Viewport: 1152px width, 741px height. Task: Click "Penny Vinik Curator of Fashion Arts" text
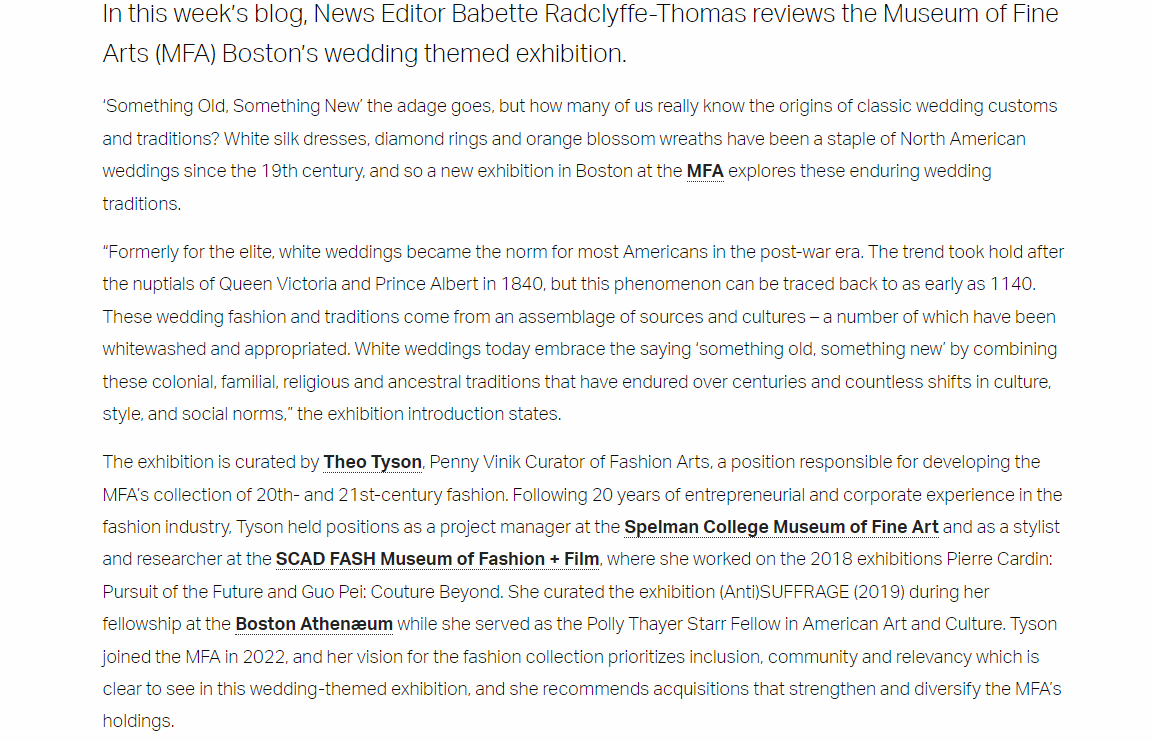tap(566, 462)
